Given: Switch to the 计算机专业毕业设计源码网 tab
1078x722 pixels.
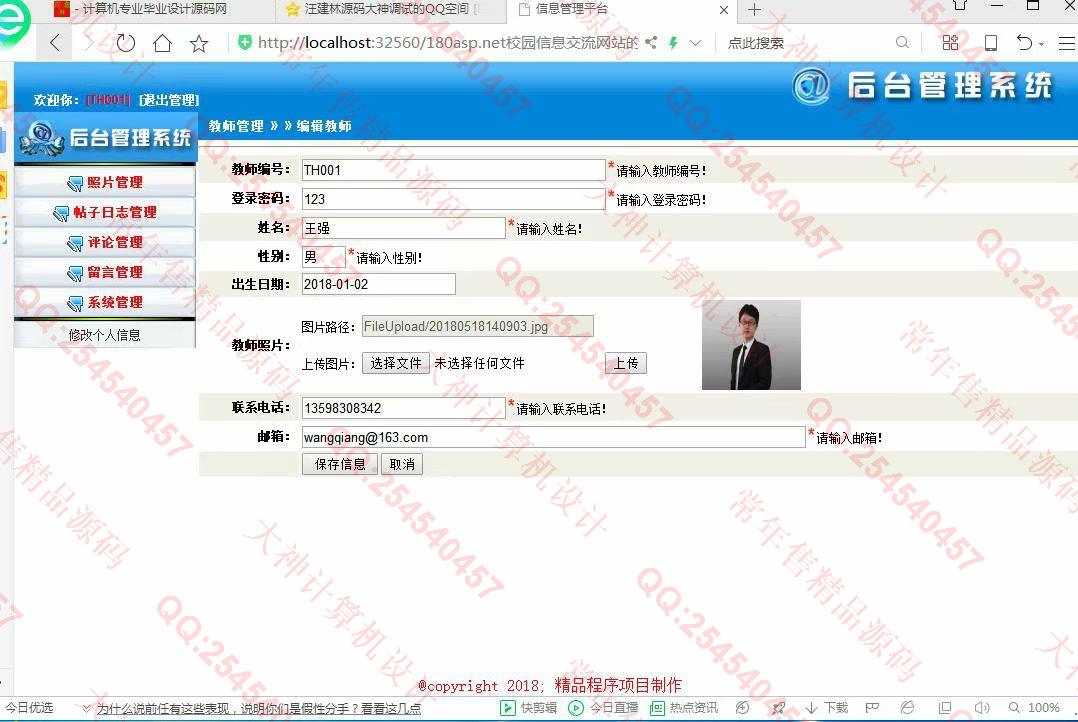Looking at the screenshot, I should [x=150, y=9].
